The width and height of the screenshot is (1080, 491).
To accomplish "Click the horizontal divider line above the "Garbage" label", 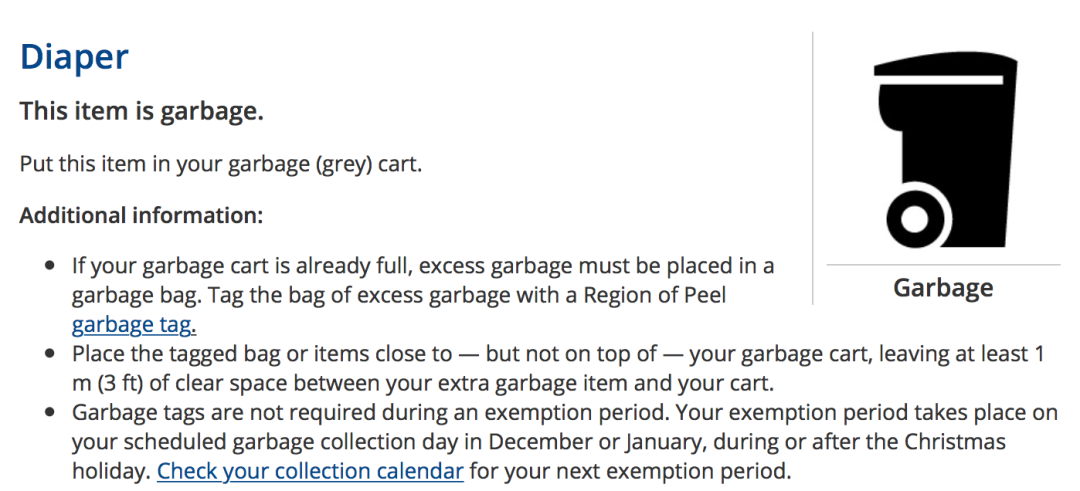I will (x=943, y=264).
